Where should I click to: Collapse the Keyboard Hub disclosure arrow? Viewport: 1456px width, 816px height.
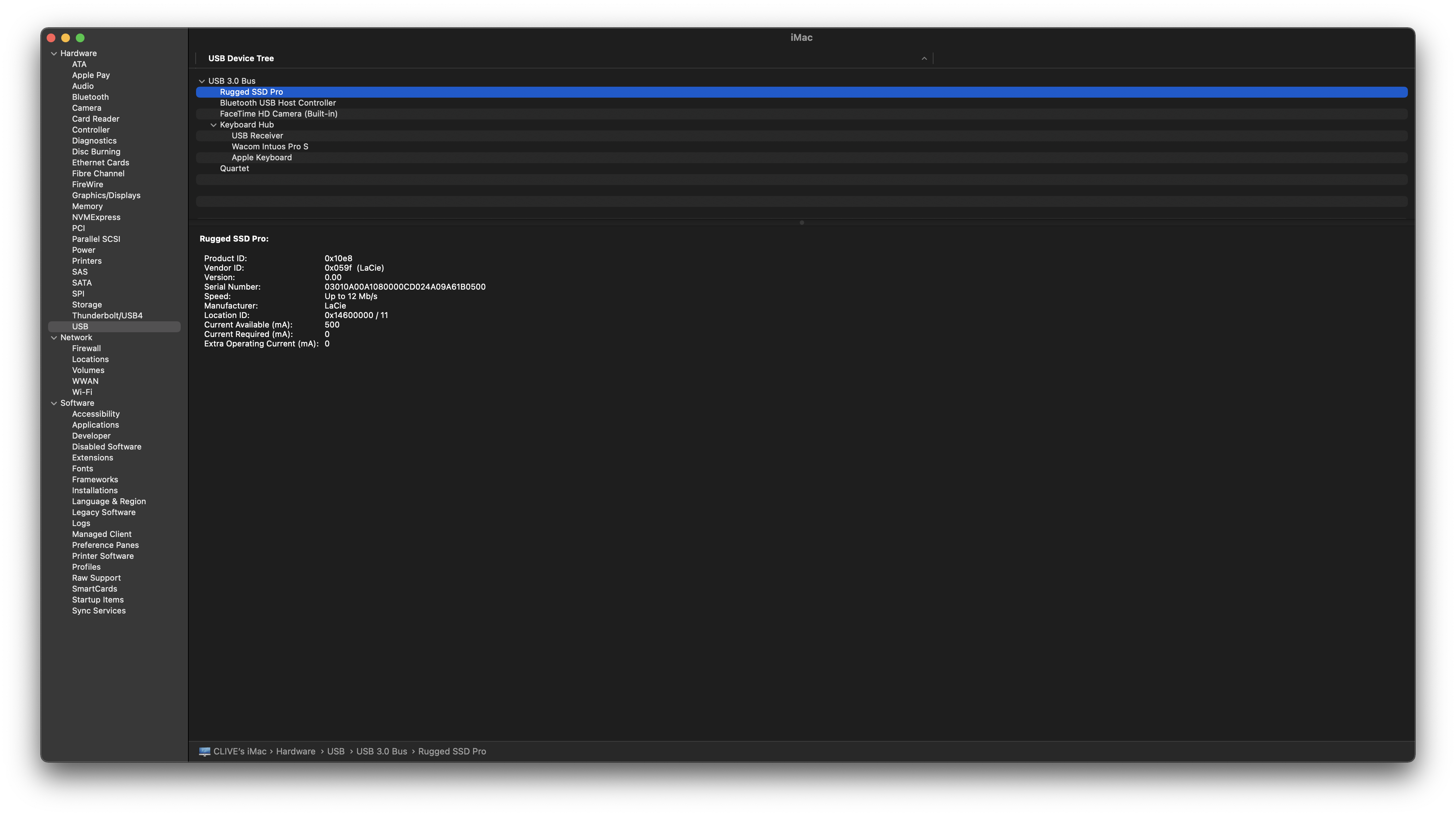click(214, 125)
